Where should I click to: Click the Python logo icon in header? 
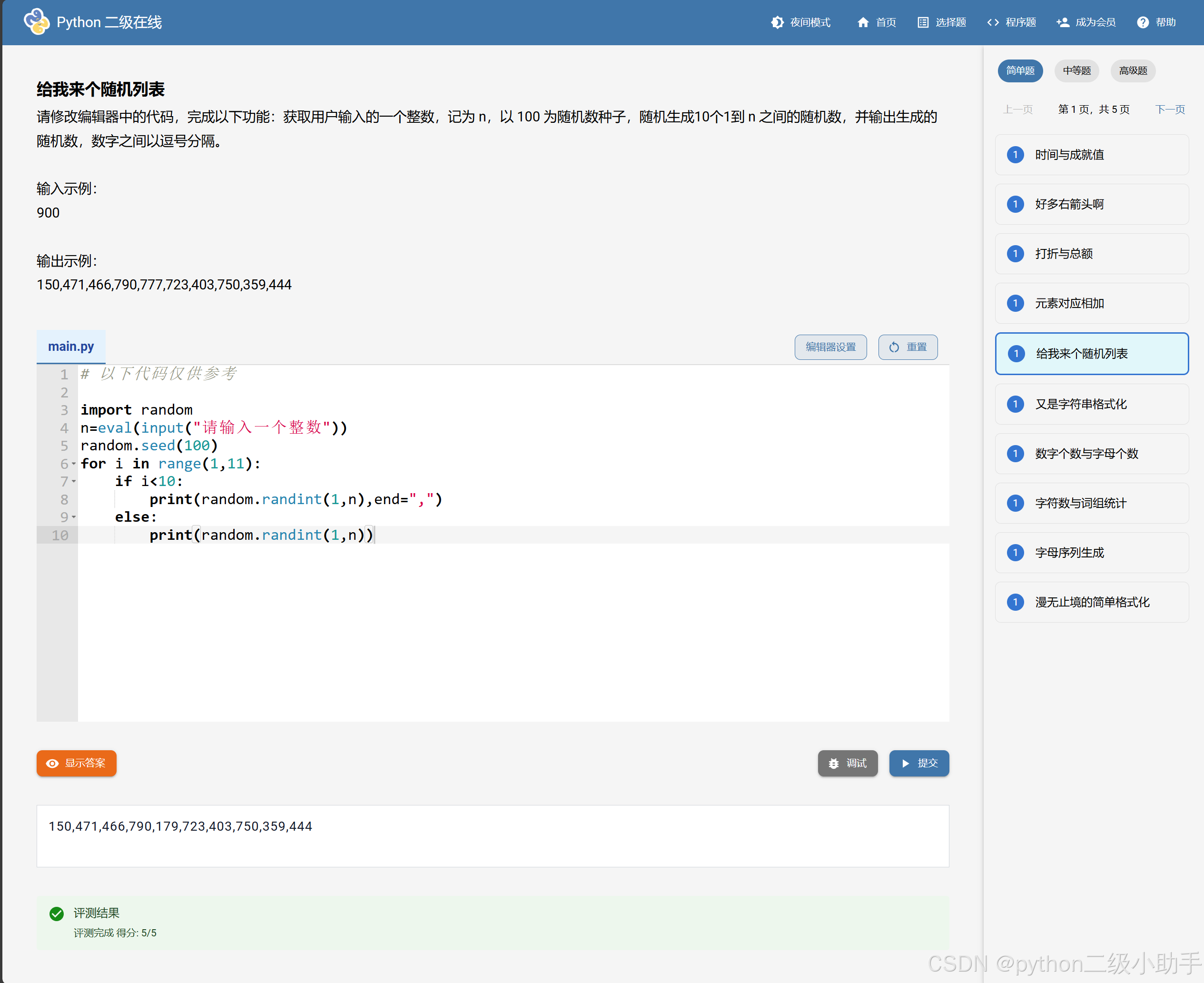(36, 21)
